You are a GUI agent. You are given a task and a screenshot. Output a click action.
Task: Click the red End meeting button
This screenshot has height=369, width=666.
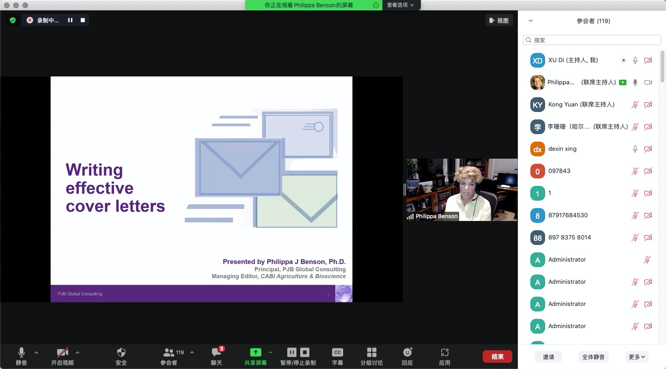point(497,356)
